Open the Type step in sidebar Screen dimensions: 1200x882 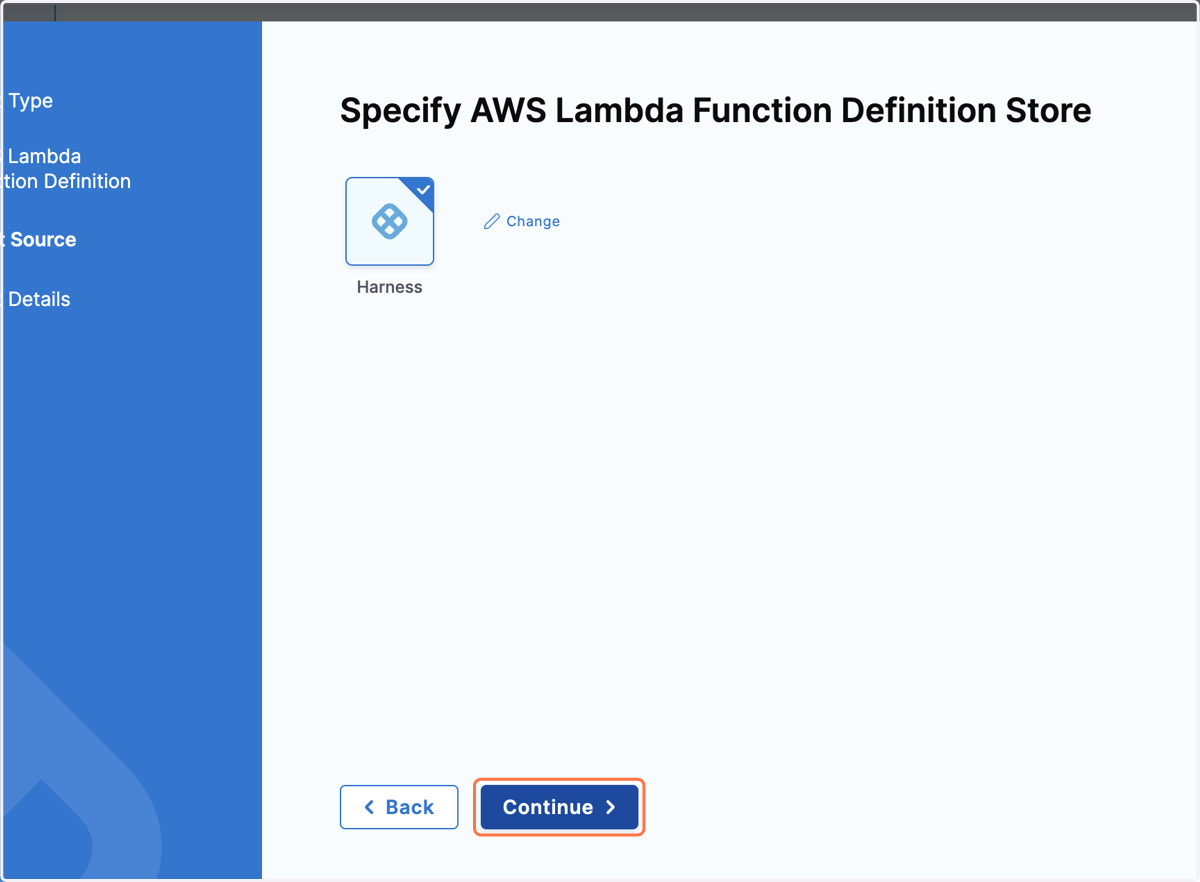[30, 101]
